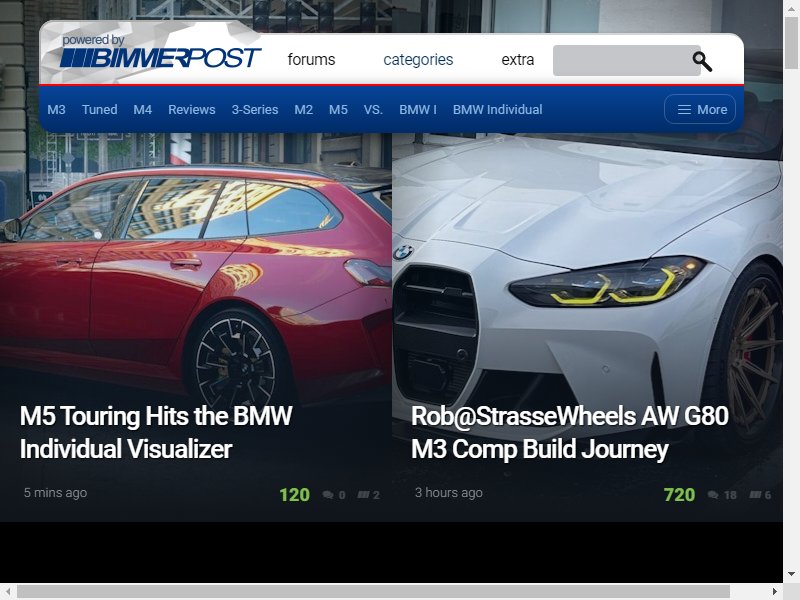Click the search magnifier icon
This screenshot has width=800, height=600.
(702, 61)
